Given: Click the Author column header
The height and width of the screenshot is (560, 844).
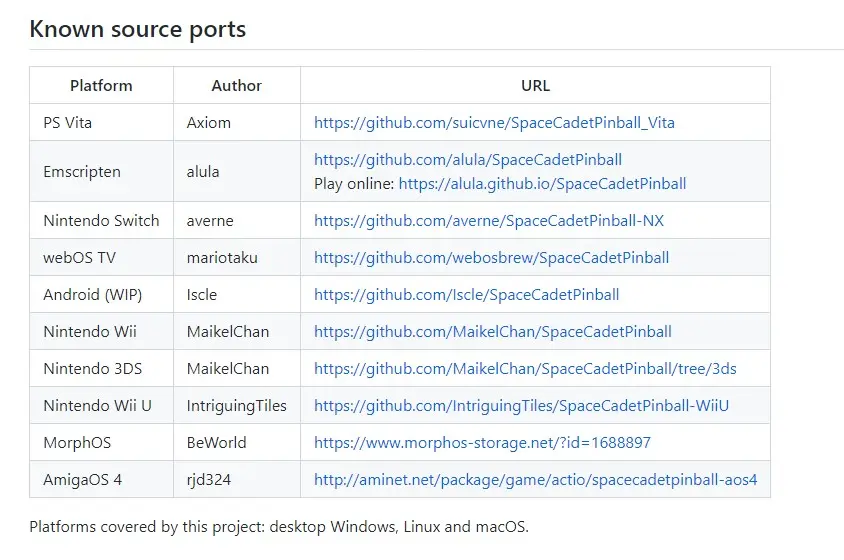Looking at the screenshot, I should 237,86.
